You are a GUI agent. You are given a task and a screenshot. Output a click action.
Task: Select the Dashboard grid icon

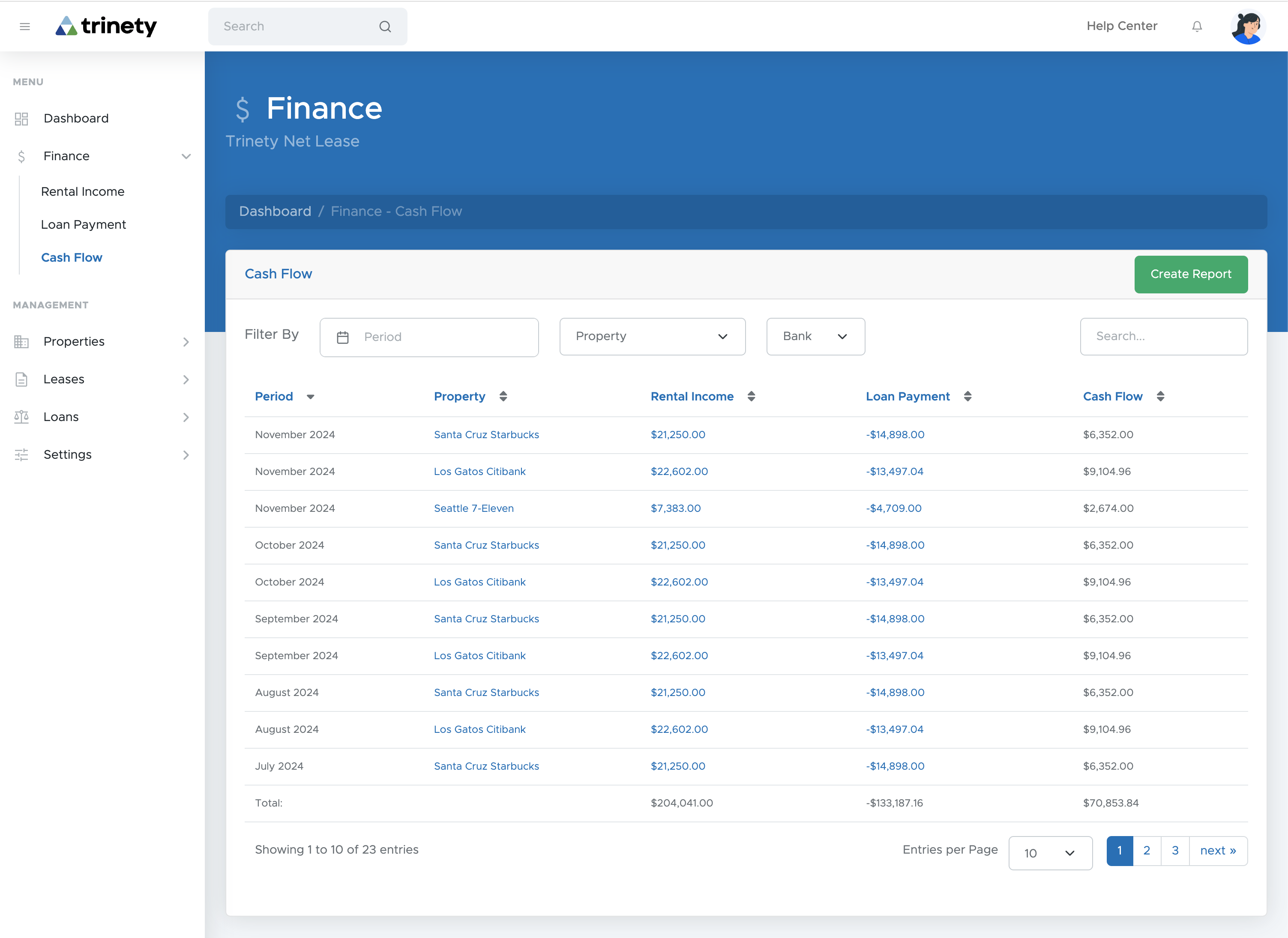(x=21, y=118)
